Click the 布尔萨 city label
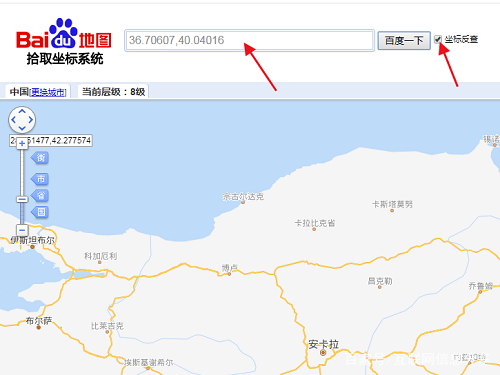Image resolution: width=500 pixels, height=375 pixels. coord(39,321)
